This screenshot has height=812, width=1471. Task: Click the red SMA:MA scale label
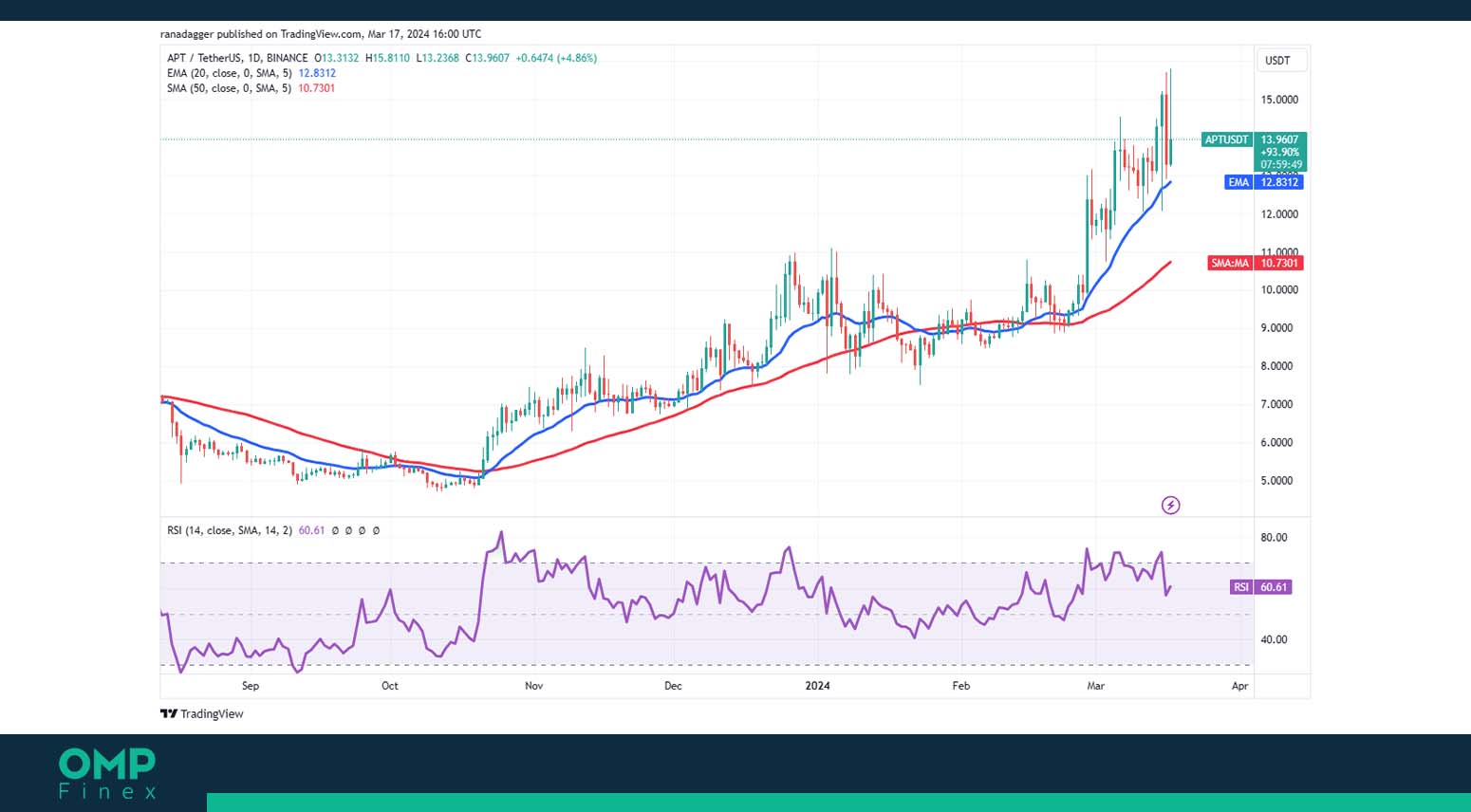pos(1230,263)
